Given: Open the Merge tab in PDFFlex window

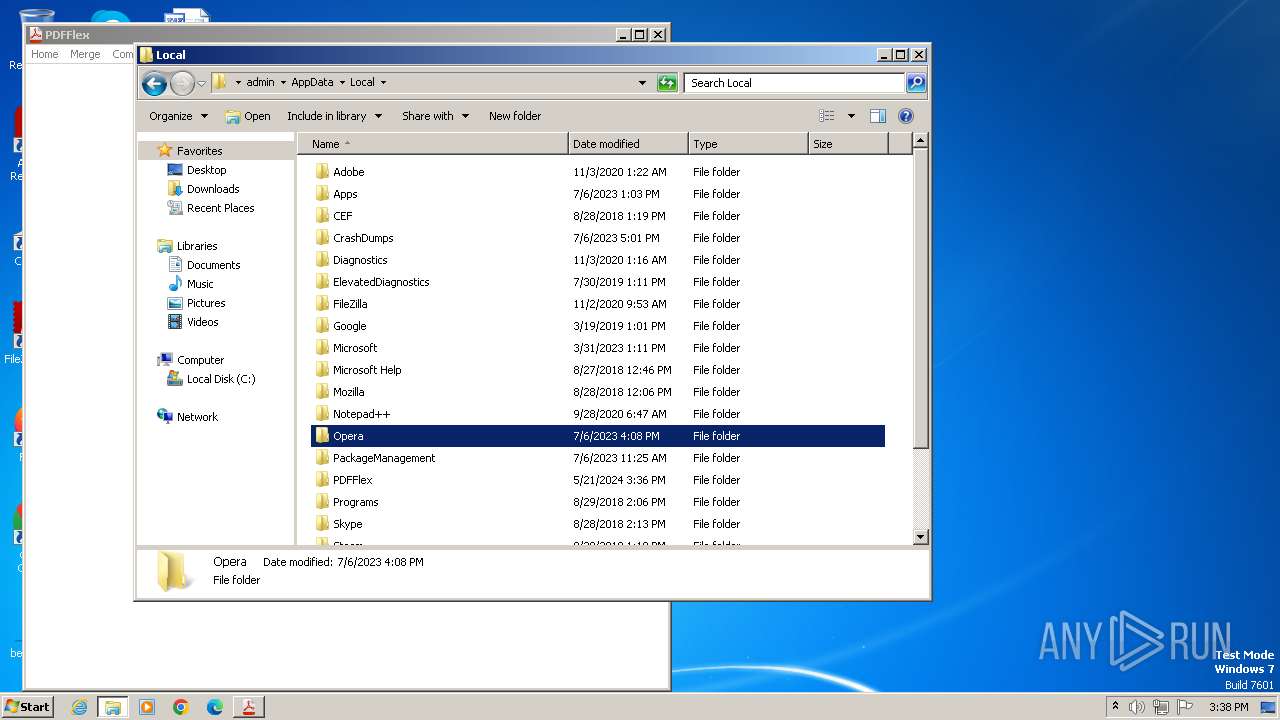Looking at the screenshot, I should tap(85, 54).
